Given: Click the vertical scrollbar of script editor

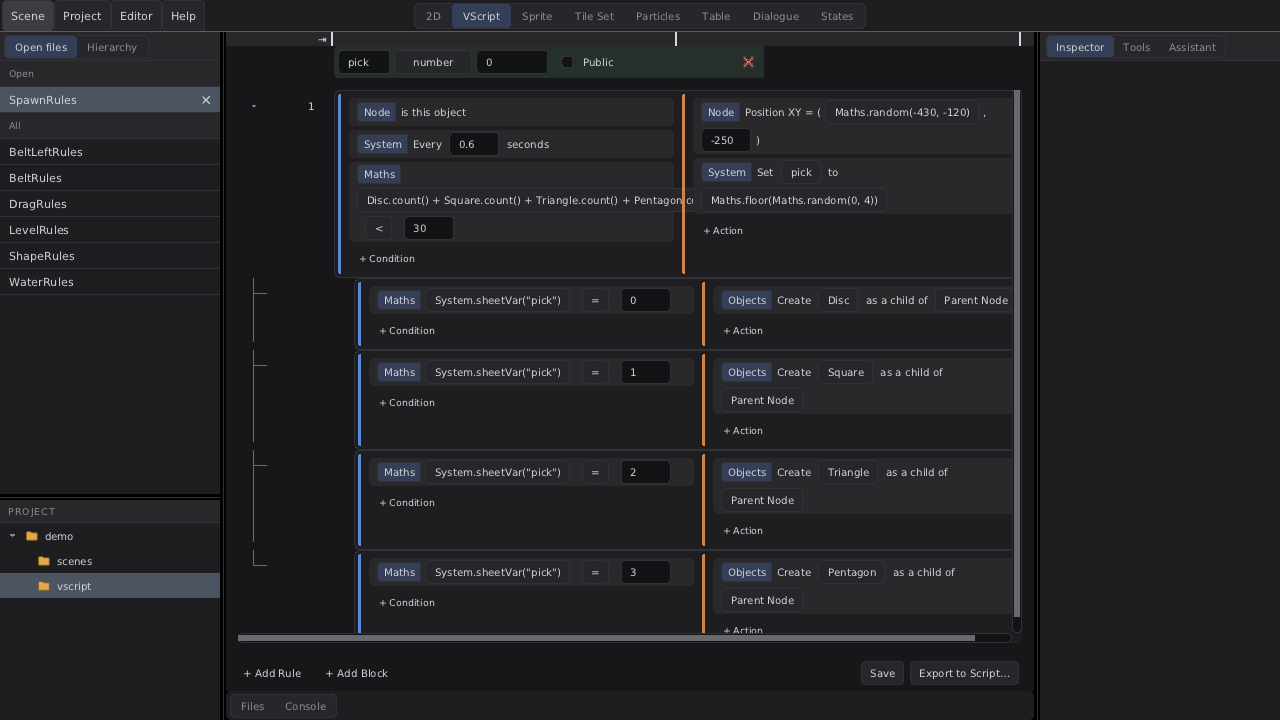Looking at the screenshot, I should 1017,353.
